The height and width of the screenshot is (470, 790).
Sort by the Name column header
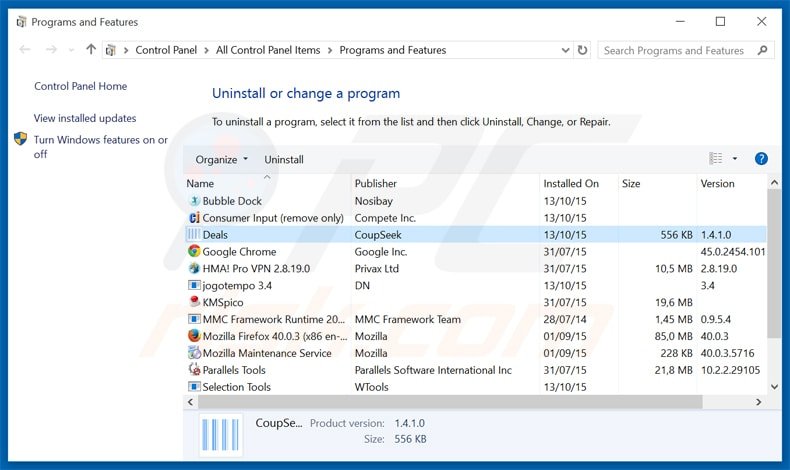coord(267,183)
